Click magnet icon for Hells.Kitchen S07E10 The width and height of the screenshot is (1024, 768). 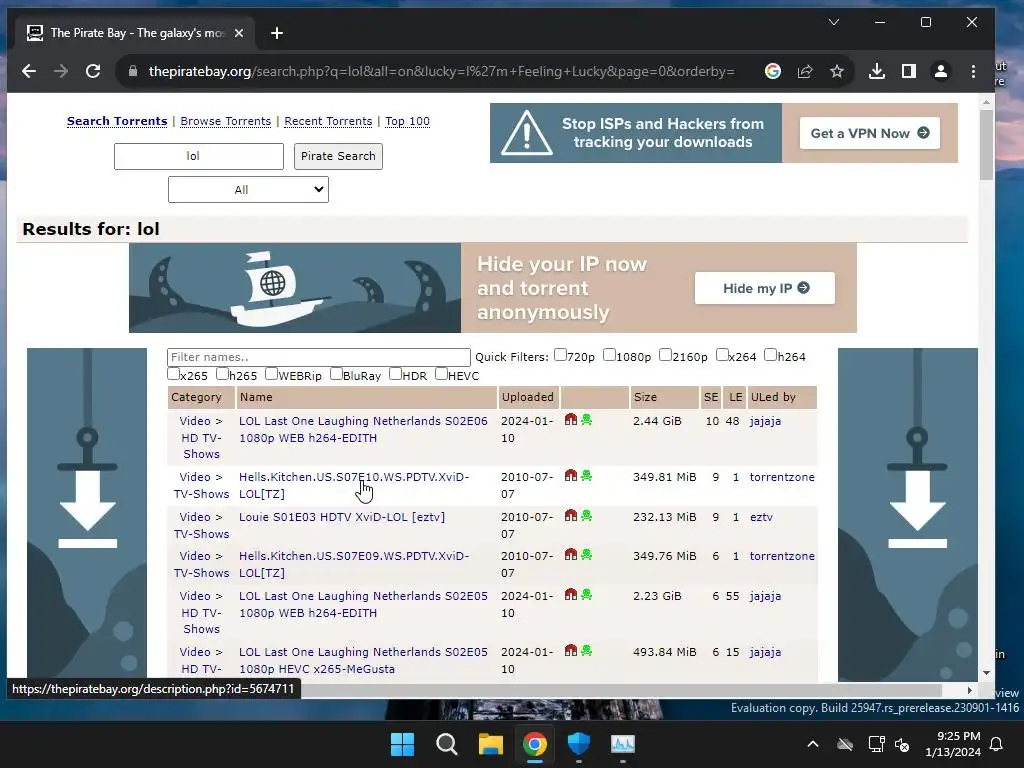(571, 475)
